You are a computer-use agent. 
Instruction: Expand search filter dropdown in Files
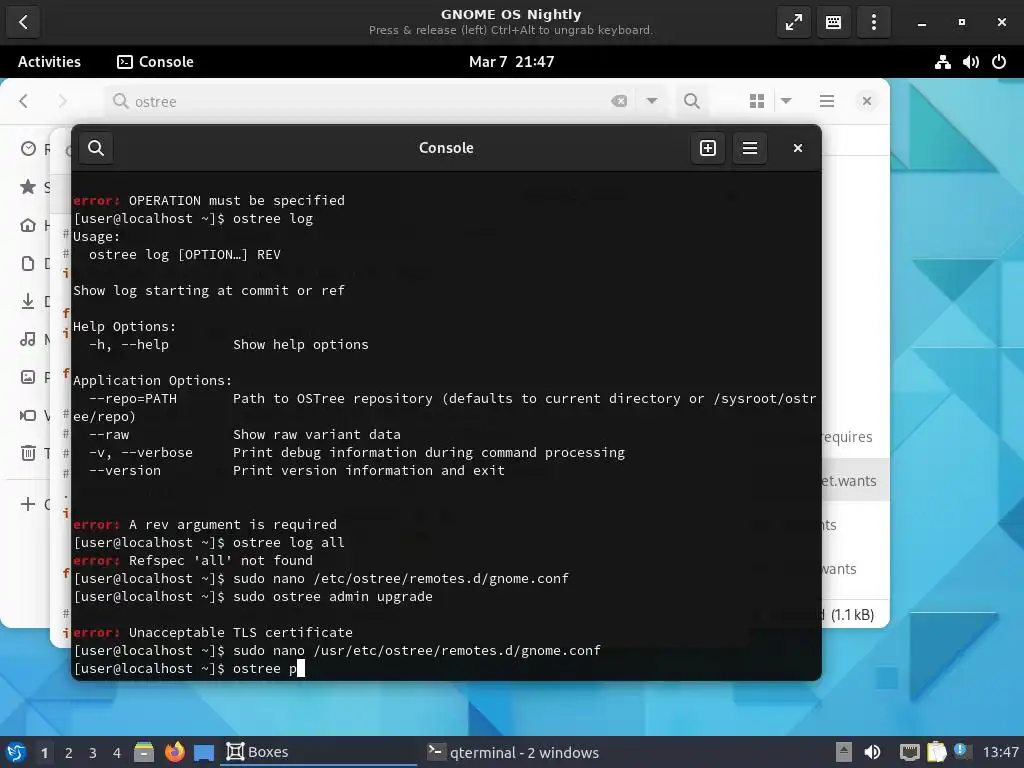[652, 101]
